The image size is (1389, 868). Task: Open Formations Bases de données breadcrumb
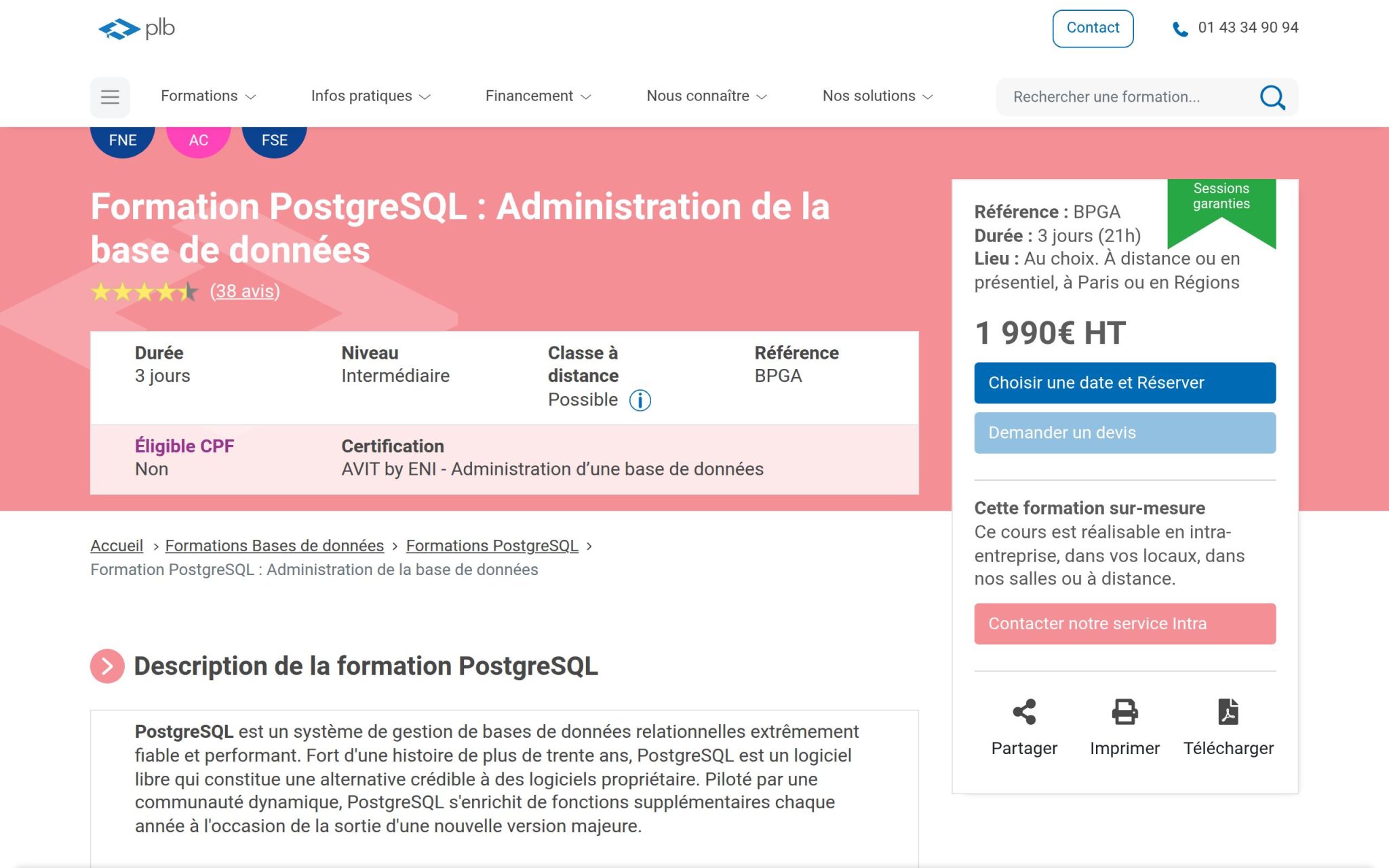pyautogui.click(x=275, y=546)
